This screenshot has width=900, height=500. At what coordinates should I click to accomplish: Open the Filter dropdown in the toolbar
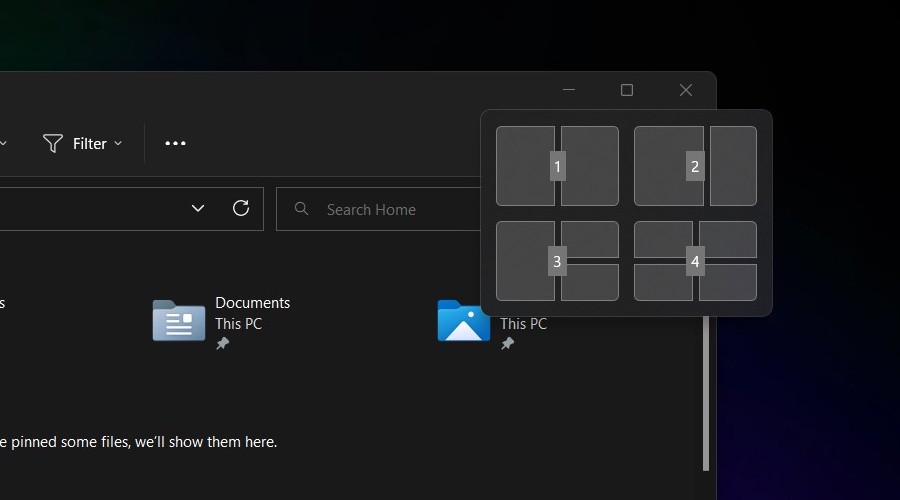click(82, 144)
